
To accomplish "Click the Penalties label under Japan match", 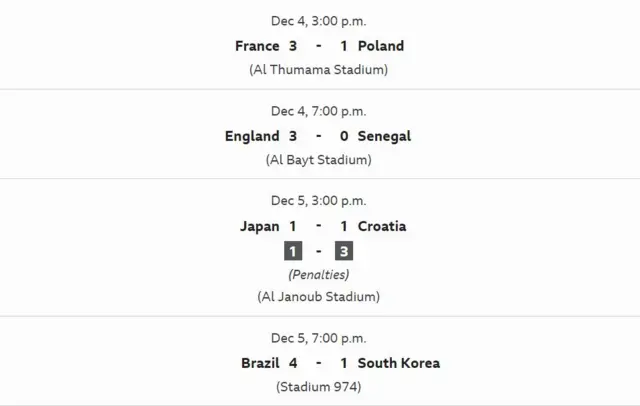I will point(318,274).
